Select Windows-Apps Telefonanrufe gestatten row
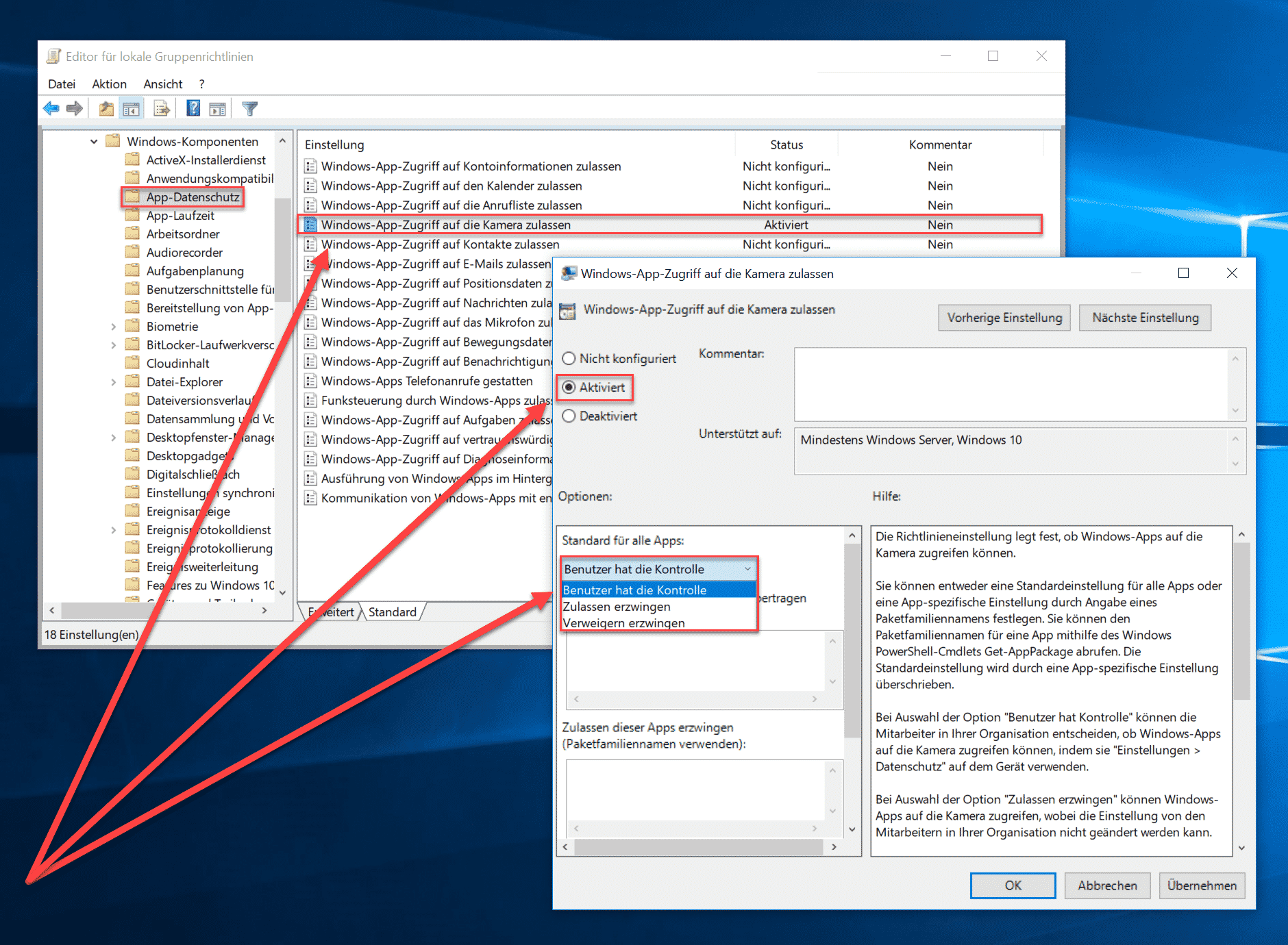 (427, 381)
